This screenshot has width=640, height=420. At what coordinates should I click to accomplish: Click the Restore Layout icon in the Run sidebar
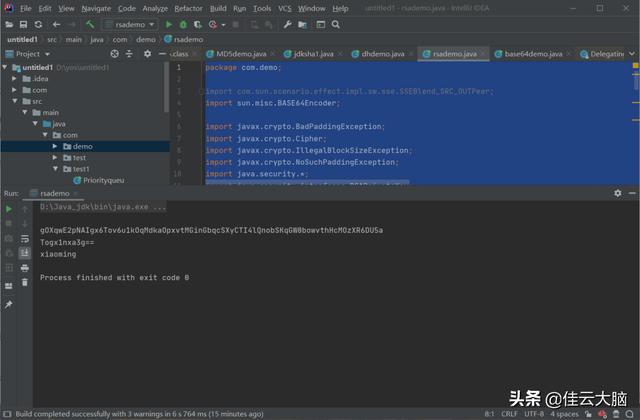pyautogui.click(x=9, y=286)
